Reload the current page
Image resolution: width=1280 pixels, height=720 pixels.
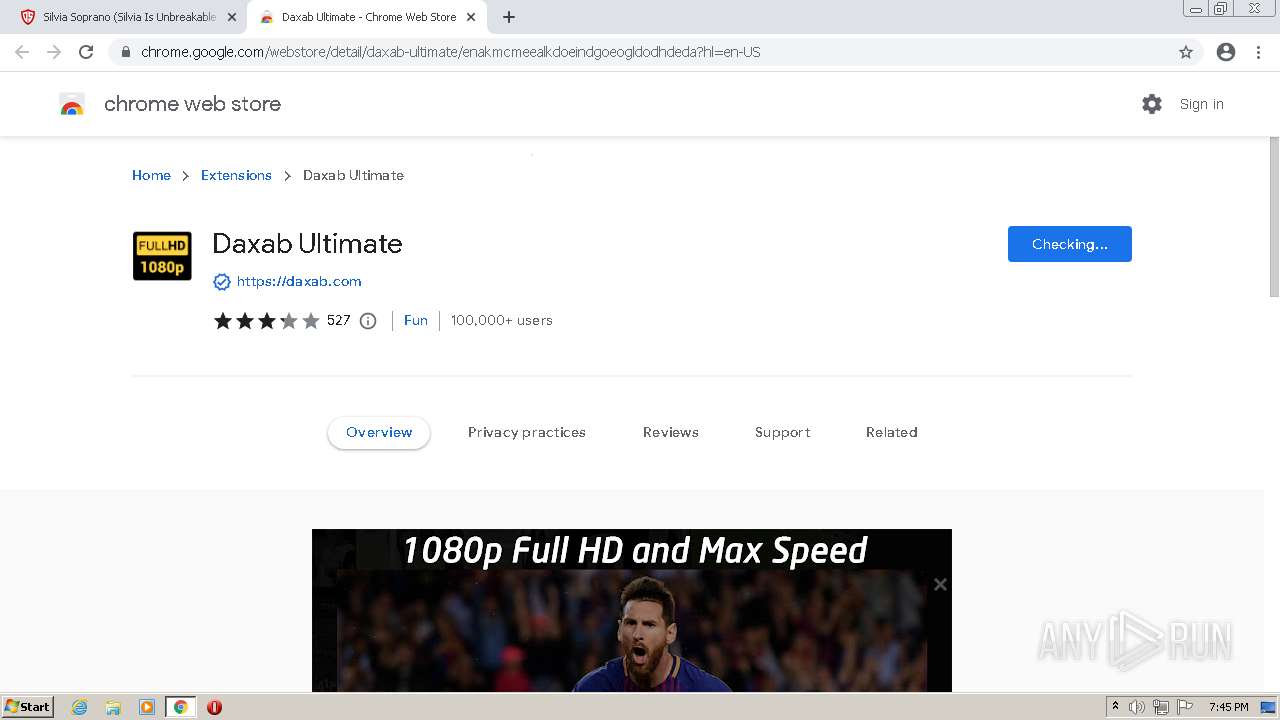pos(86,52)
